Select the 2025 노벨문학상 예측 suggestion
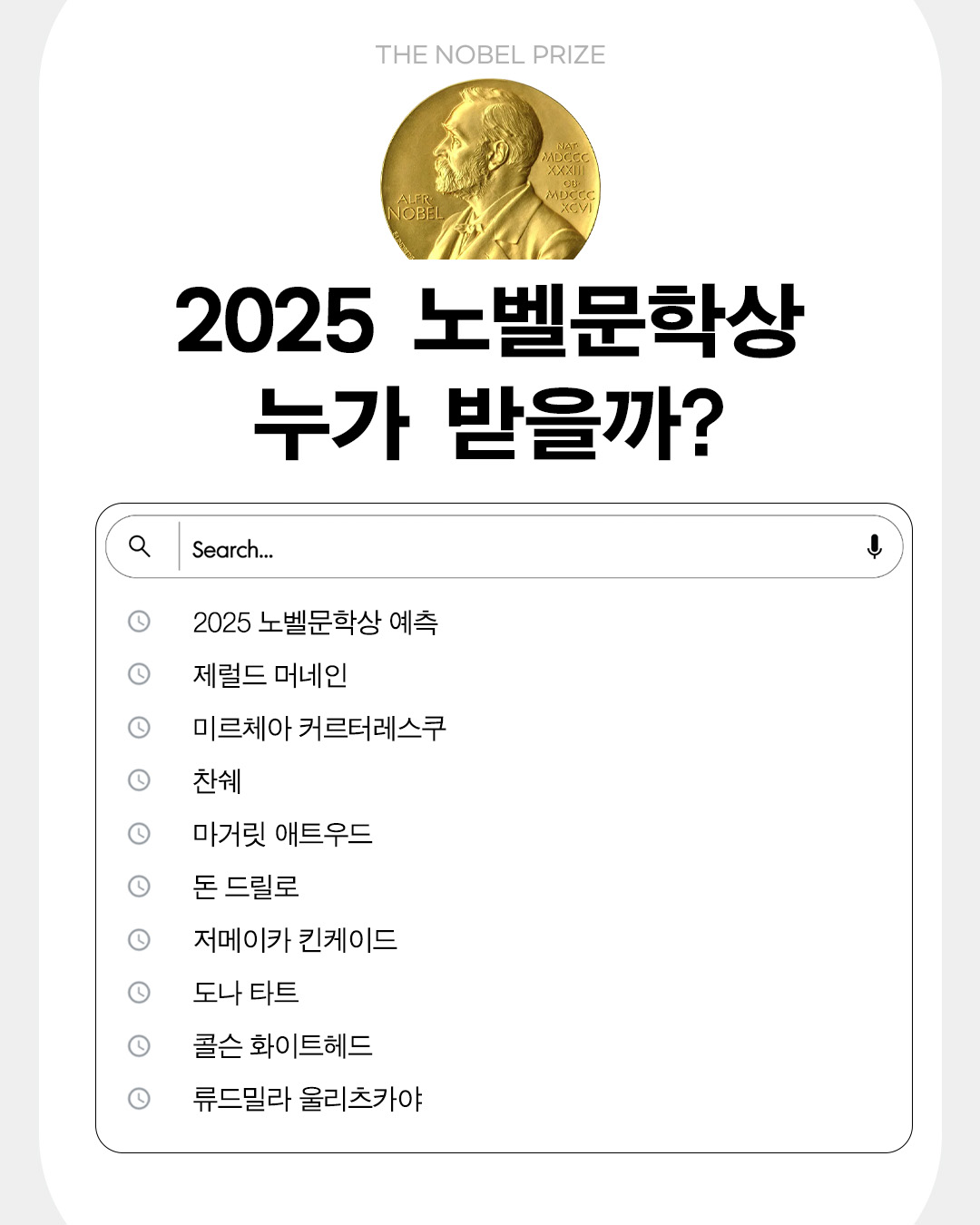The width and height of the screenshot is (980, 1225). click(x=315, y=622)
